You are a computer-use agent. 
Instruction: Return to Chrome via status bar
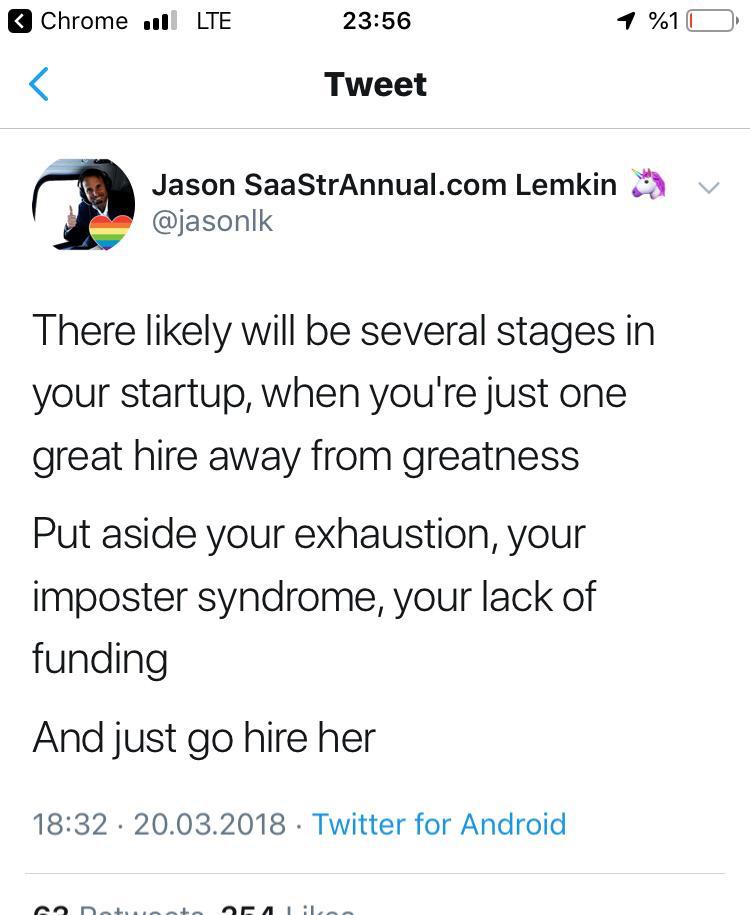(68, 20)
